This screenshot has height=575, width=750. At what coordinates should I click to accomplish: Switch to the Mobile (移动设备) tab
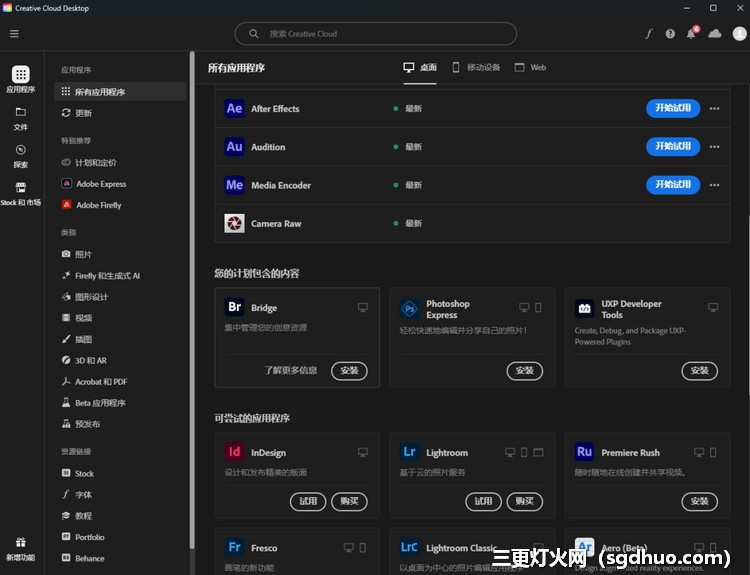point(476,67)
